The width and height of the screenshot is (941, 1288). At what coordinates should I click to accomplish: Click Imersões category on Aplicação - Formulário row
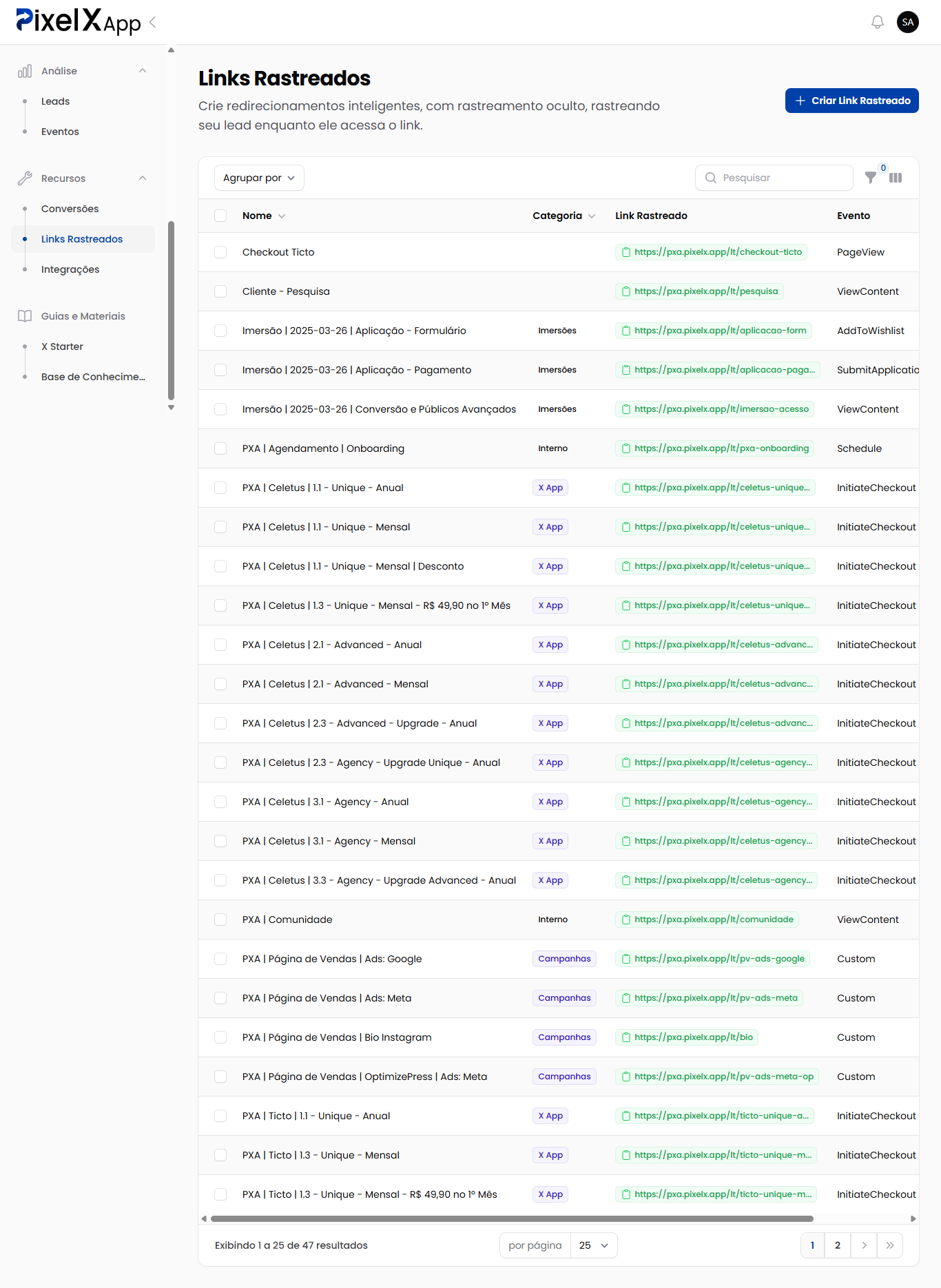[x=557, y=331]
